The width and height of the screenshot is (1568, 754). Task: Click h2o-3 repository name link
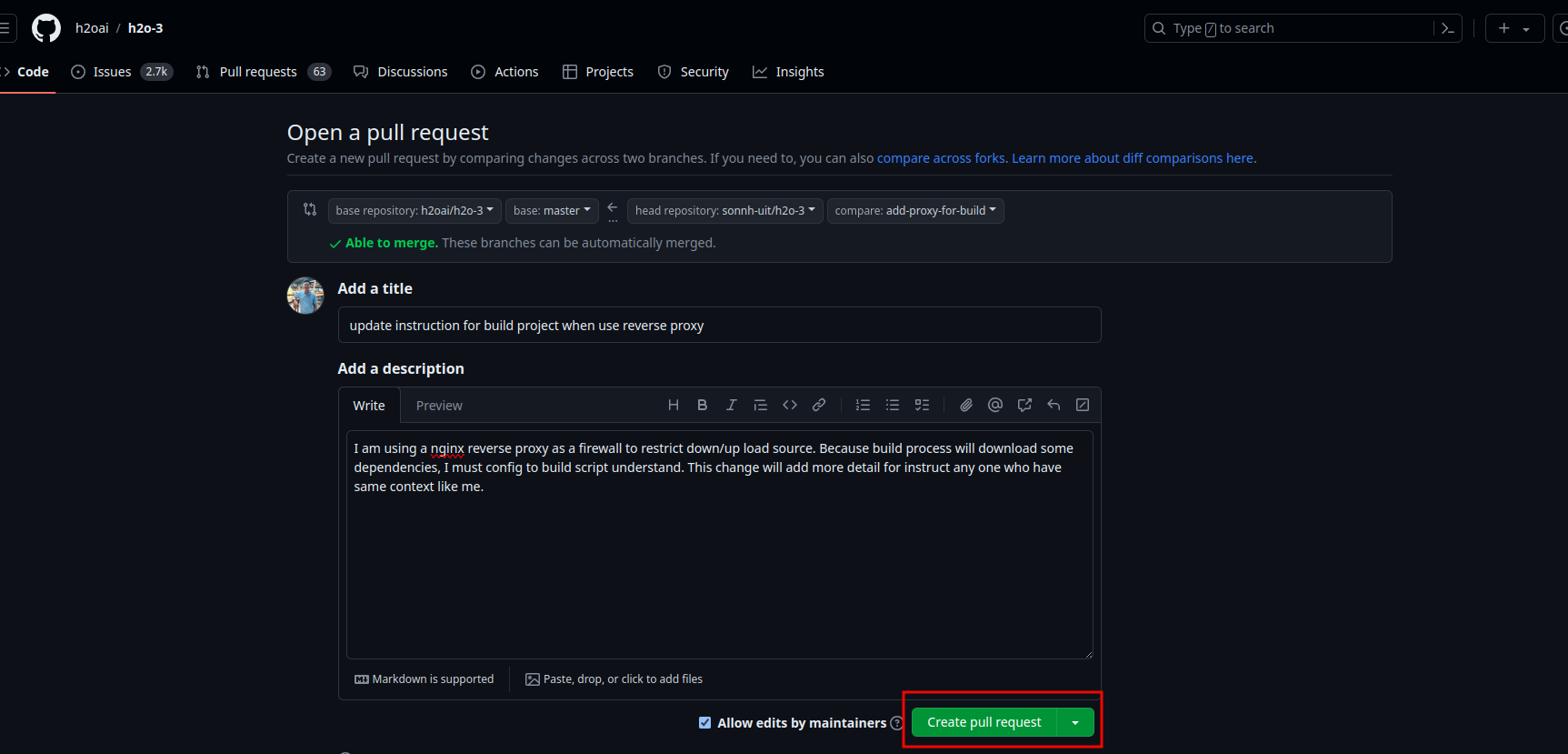(145, 28)
